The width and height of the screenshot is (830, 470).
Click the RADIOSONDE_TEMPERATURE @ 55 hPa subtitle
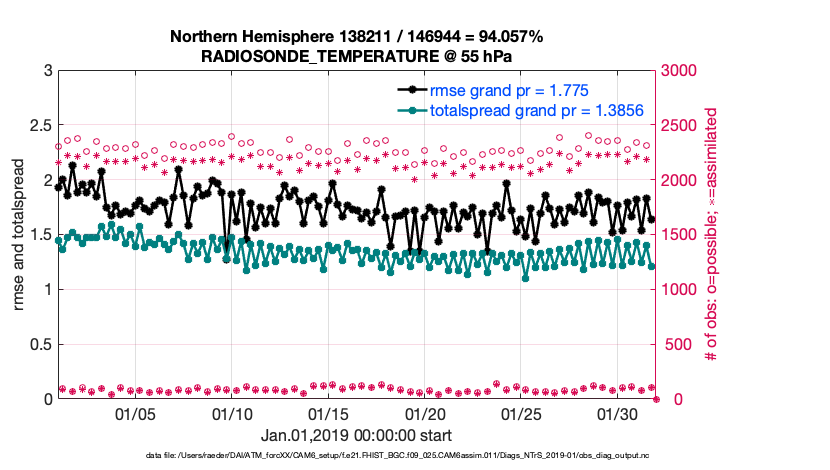[356, 56]
